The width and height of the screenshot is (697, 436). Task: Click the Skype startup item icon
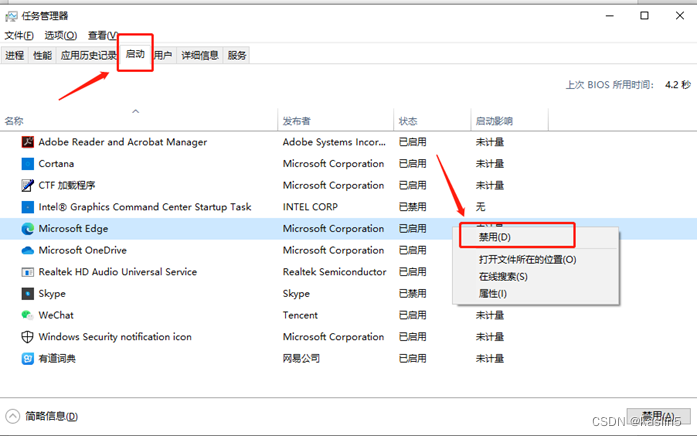(28, 293)
